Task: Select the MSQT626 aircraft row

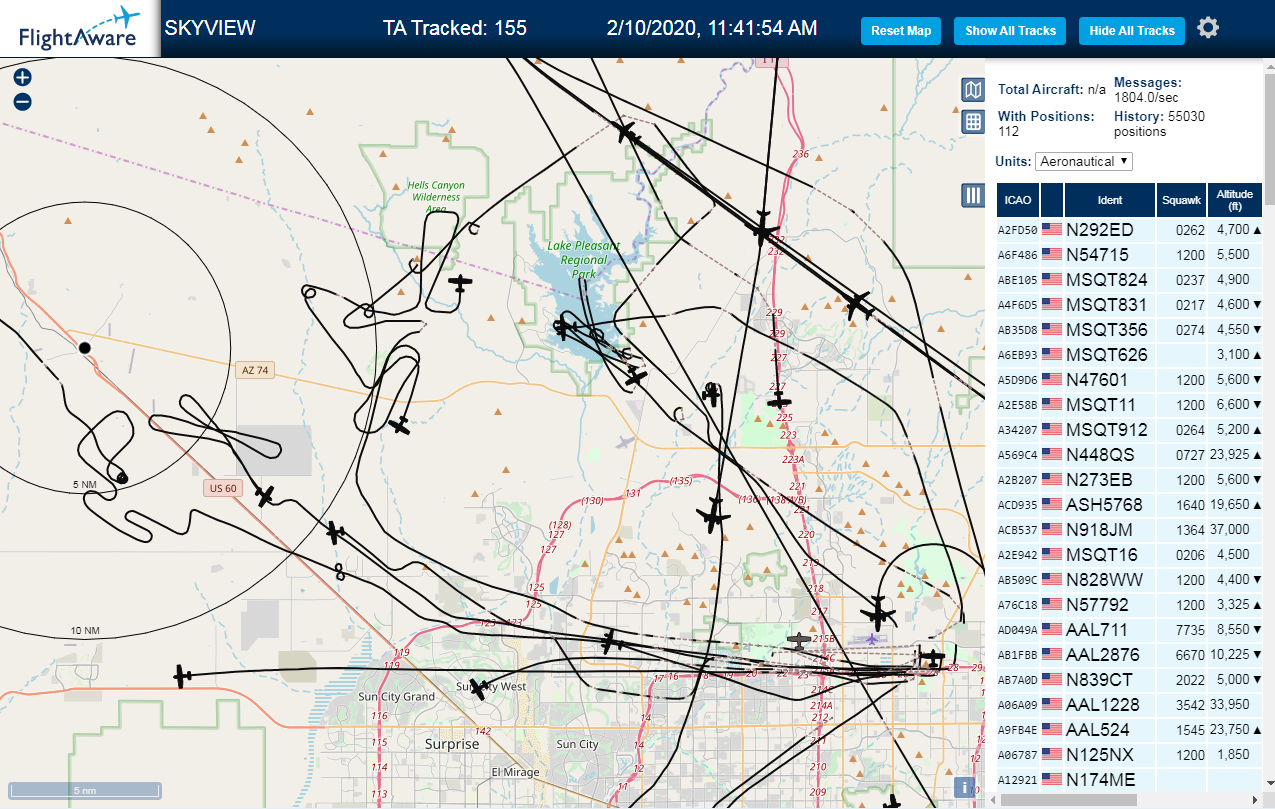Action: [x=1130, y=354]
